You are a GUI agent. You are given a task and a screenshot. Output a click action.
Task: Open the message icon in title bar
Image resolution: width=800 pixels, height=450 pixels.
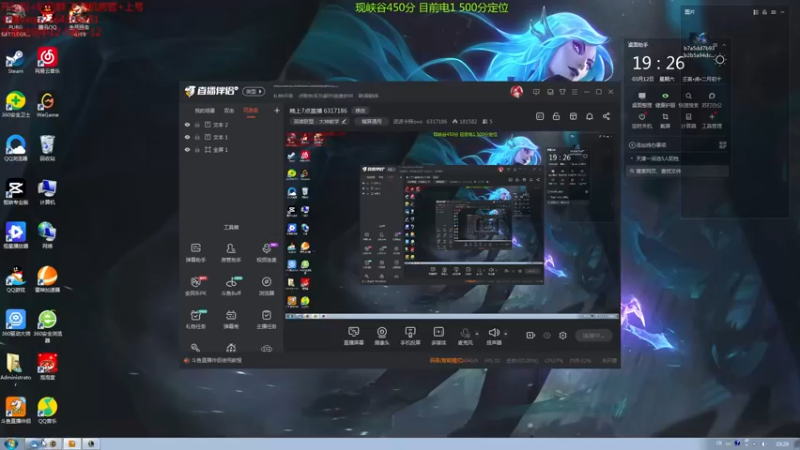pos(536,92)
